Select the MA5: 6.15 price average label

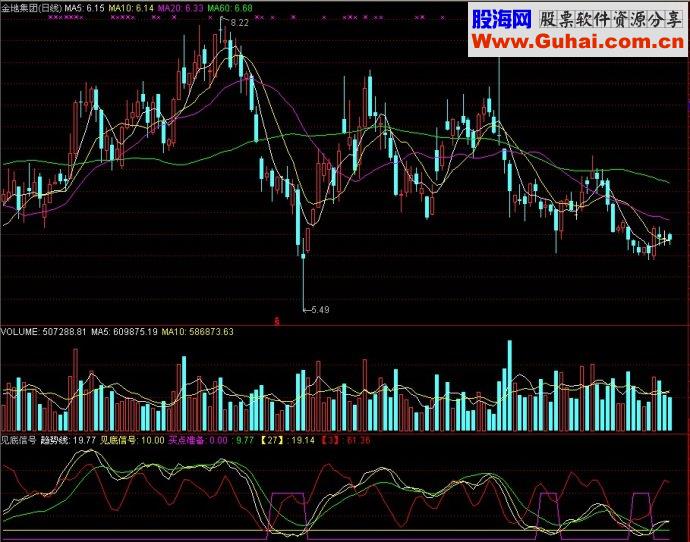click(85, 8)
